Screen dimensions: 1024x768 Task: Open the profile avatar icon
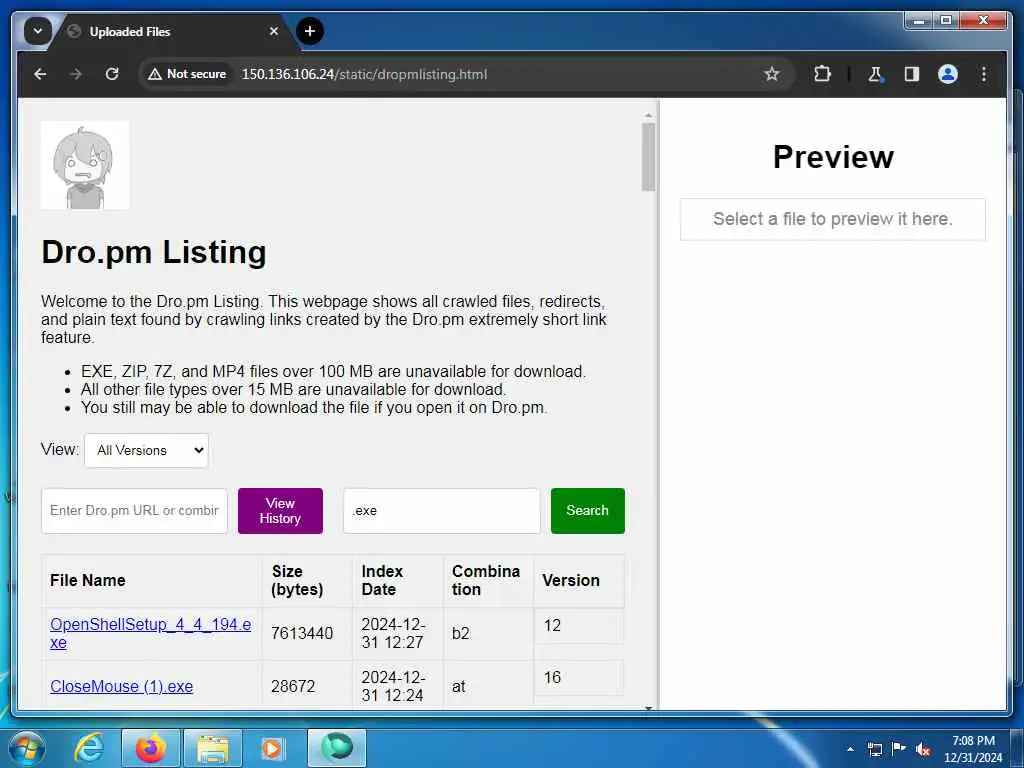[x=948, y=74]
